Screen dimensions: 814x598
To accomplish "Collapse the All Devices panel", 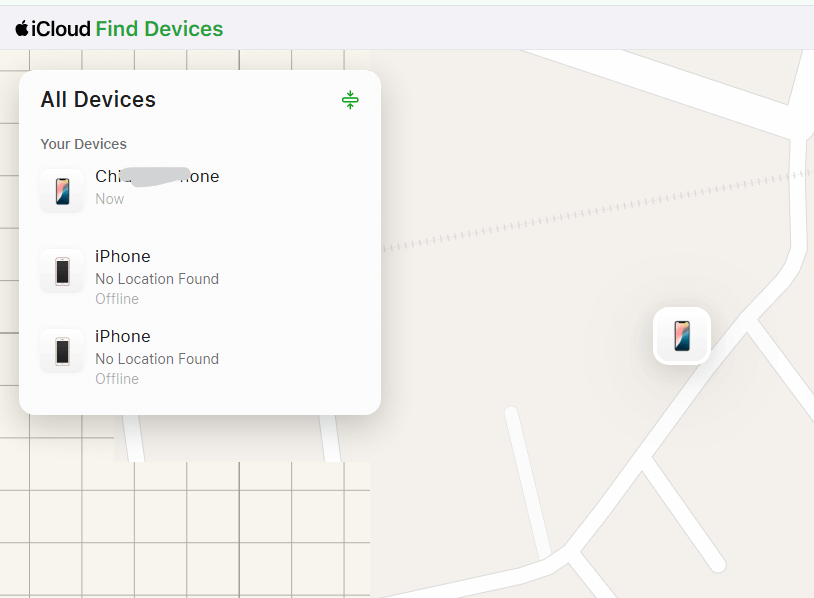I will pos(349,100).
